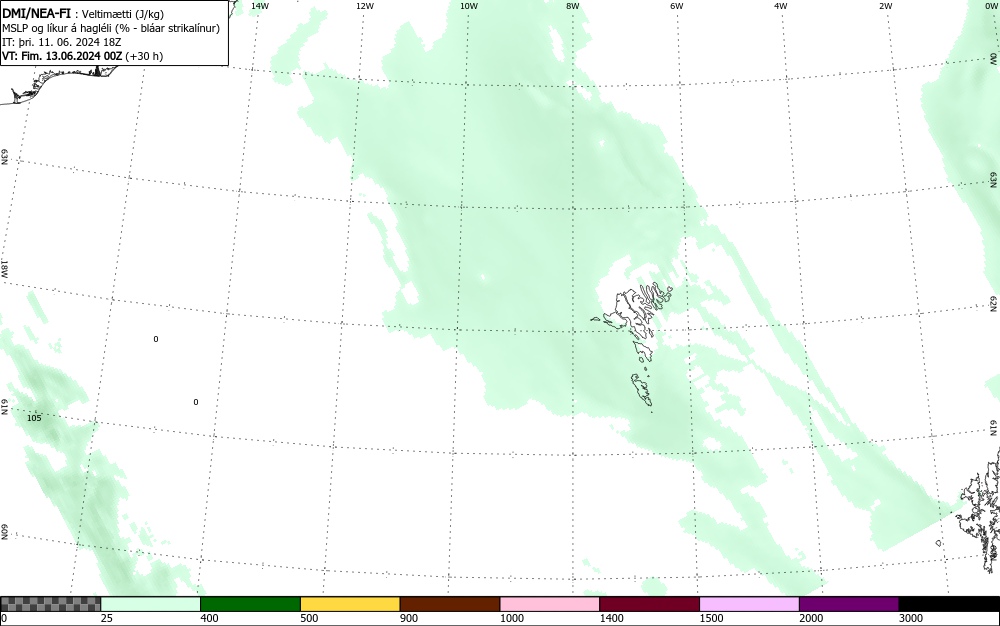Select the brown 900–1000 legend swatch
Screen dimensions: 1000x626
click(x=450, y=604)
